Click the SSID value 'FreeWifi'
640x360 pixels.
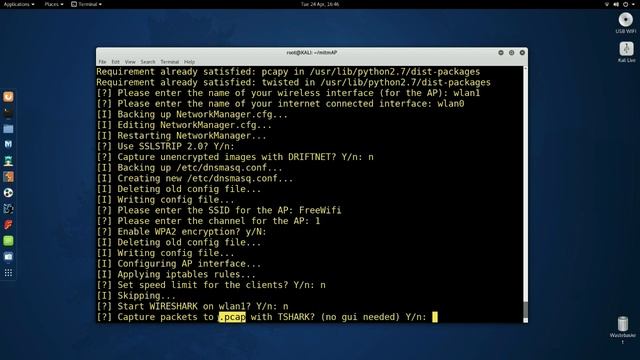click(x=320, y=211)
